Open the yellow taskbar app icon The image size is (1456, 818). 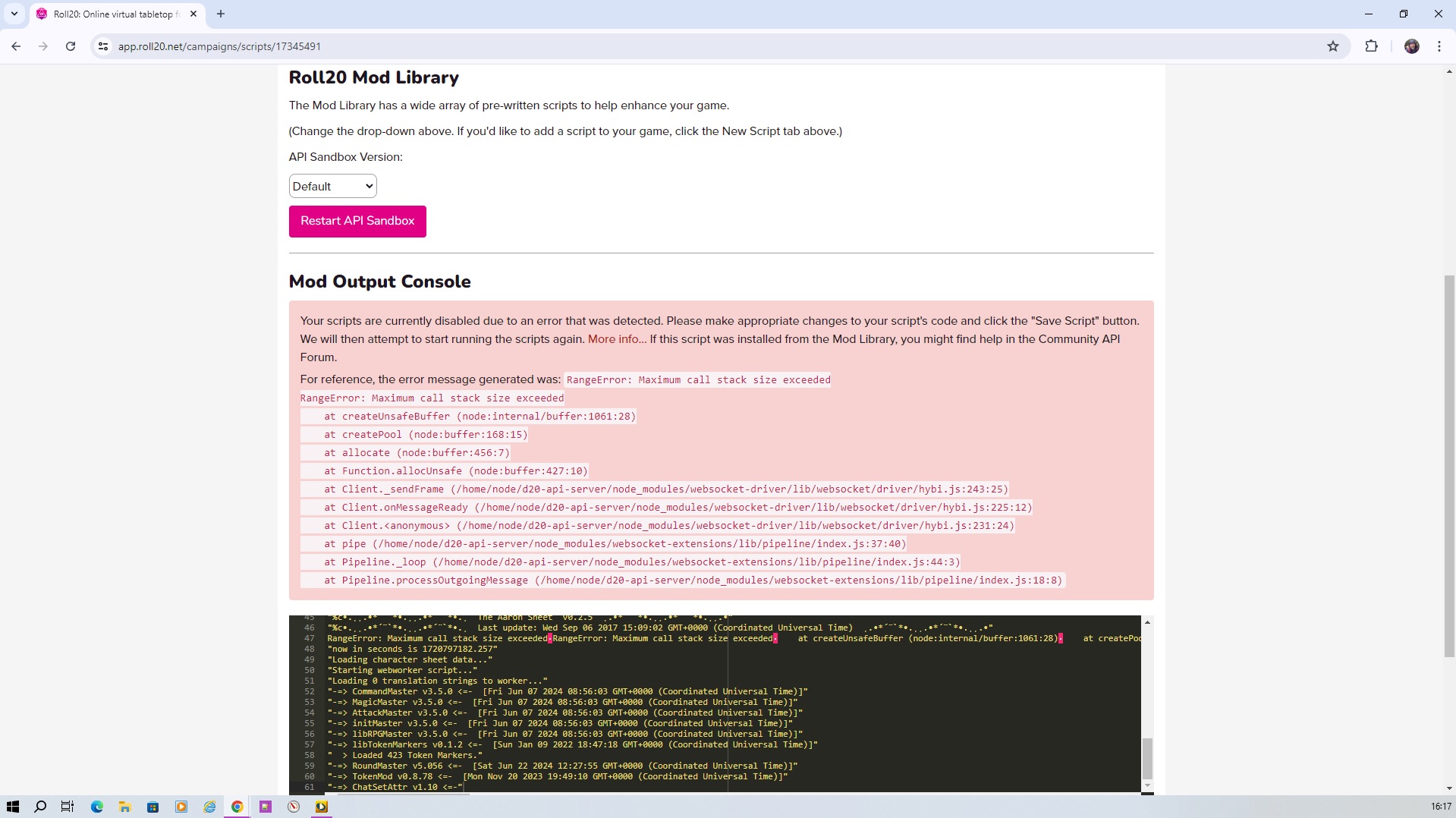(322, 807)
